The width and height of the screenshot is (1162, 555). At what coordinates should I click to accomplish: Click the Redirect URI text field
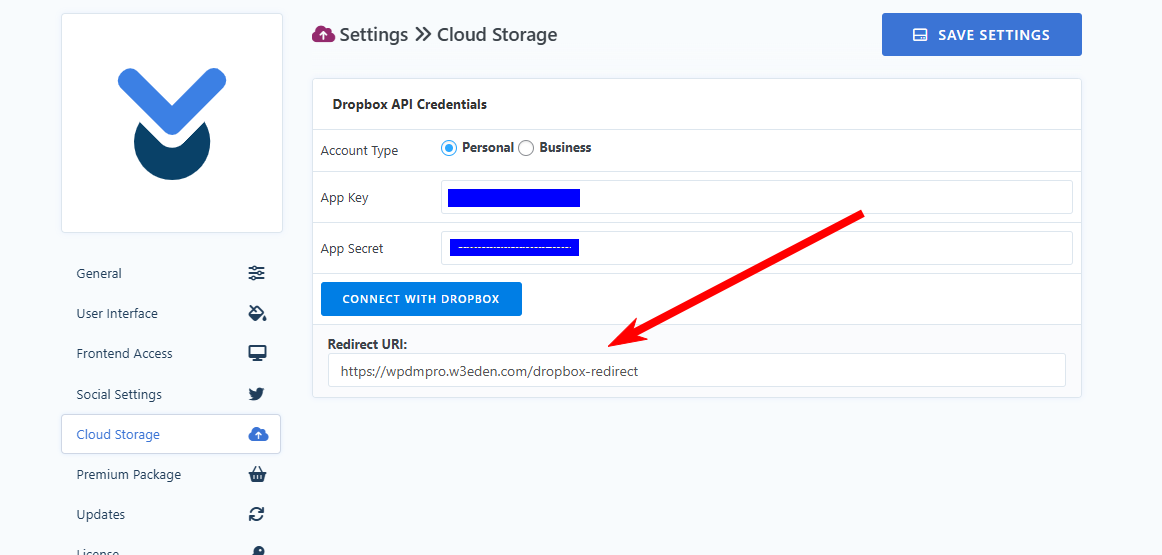(697, 370)
